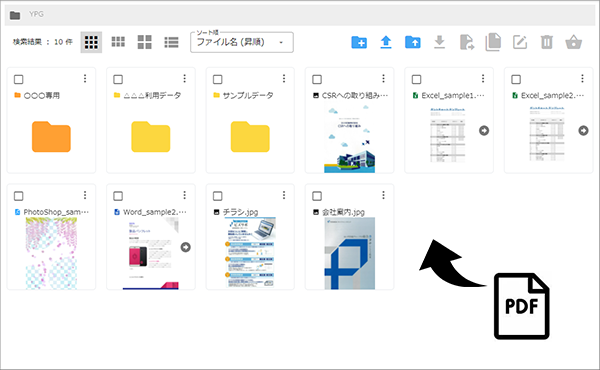
Task: Click arrow button on Excel_sample2 thumbnail
Action: pyautogui.click(x=583, y=130)
